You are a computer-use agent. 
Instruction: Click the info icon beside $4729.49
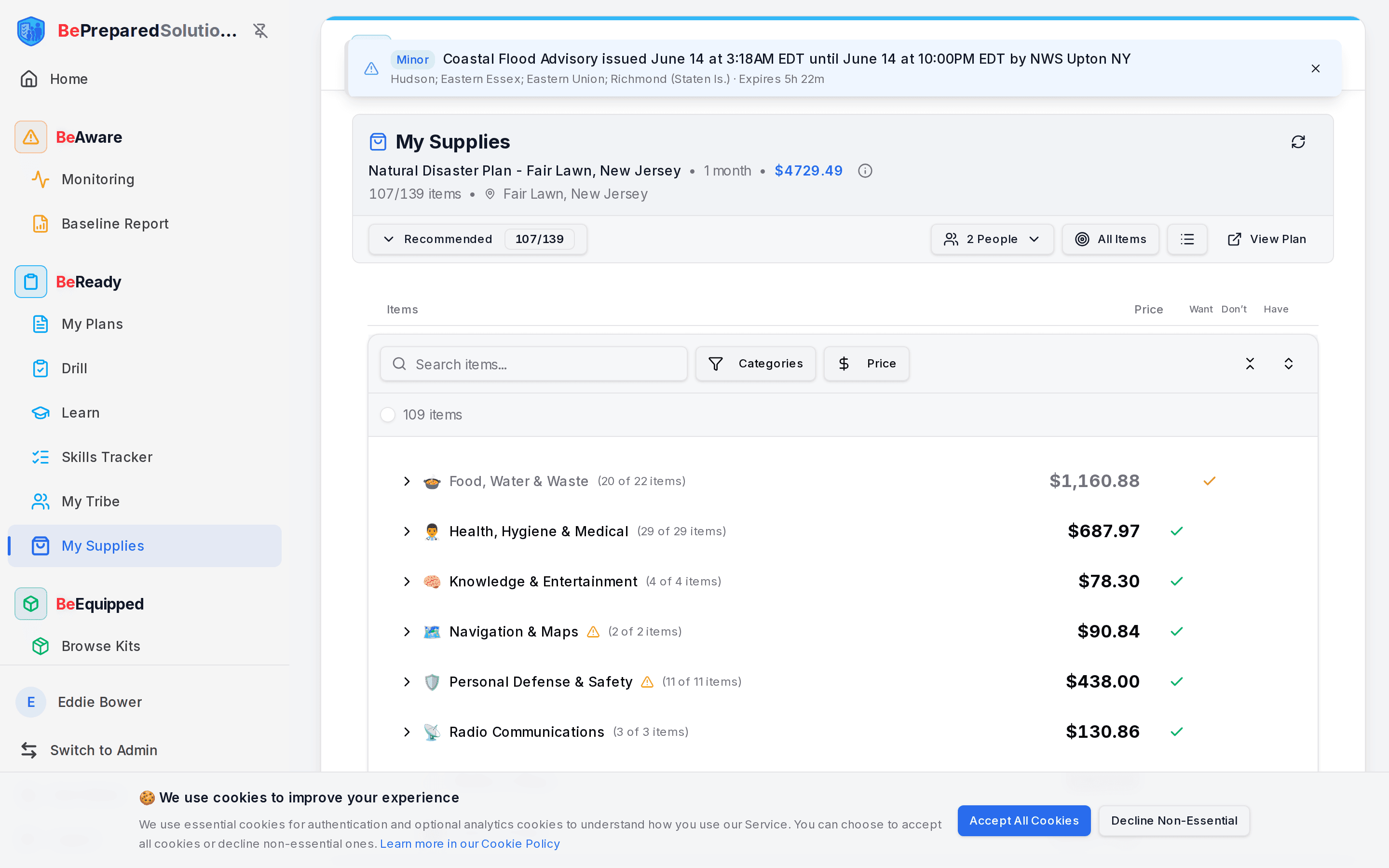865,171
